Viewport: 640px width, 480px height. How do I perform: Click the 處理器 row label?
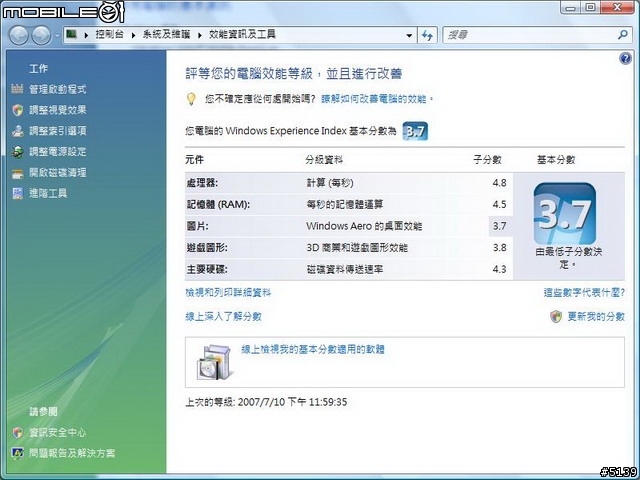[x=202, y=183]
